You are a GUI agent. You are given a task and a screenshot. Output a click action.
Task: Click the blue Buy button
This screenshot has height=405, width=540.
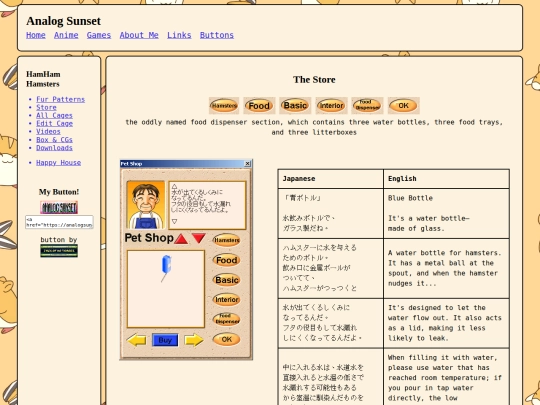165,340
